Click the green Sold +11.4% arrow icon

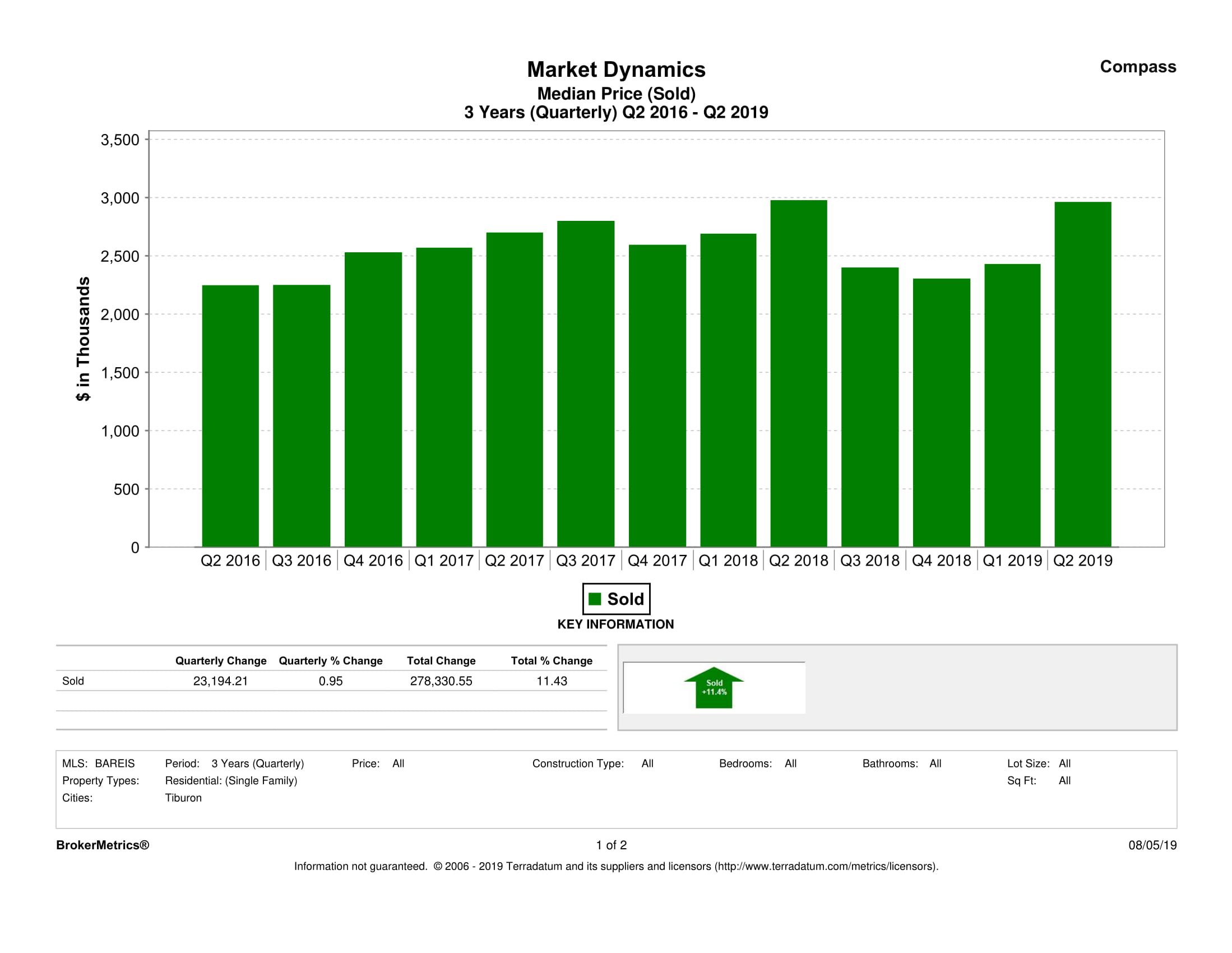[x=714, y=688]
